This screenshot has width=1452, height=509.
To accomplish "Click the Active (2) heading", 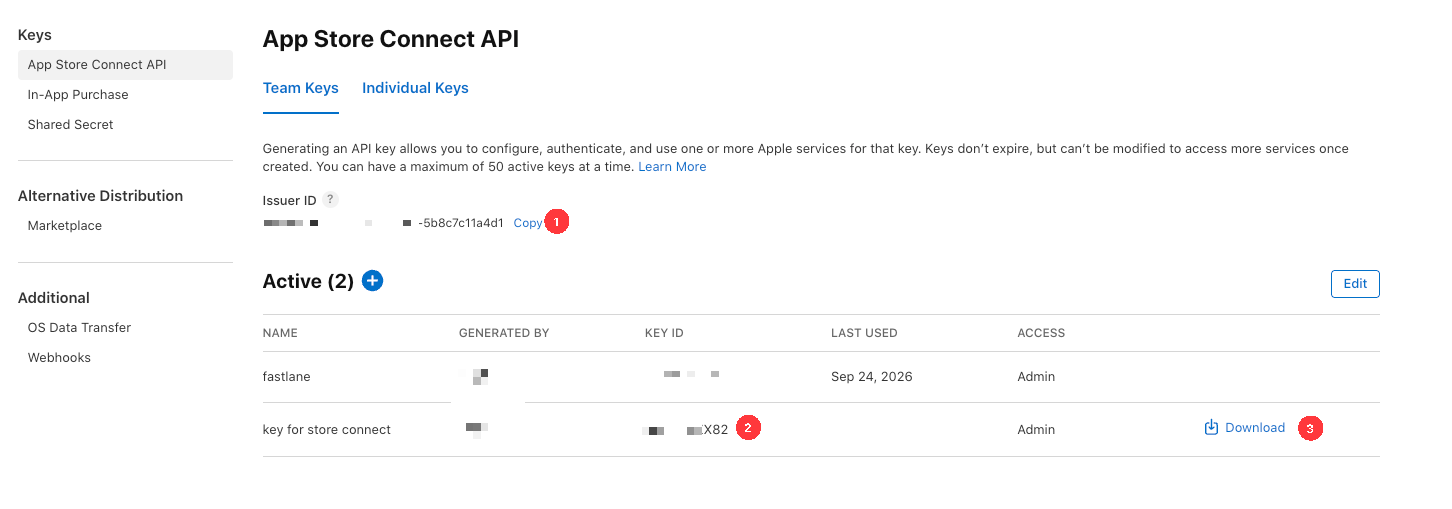I will point(308,282).
